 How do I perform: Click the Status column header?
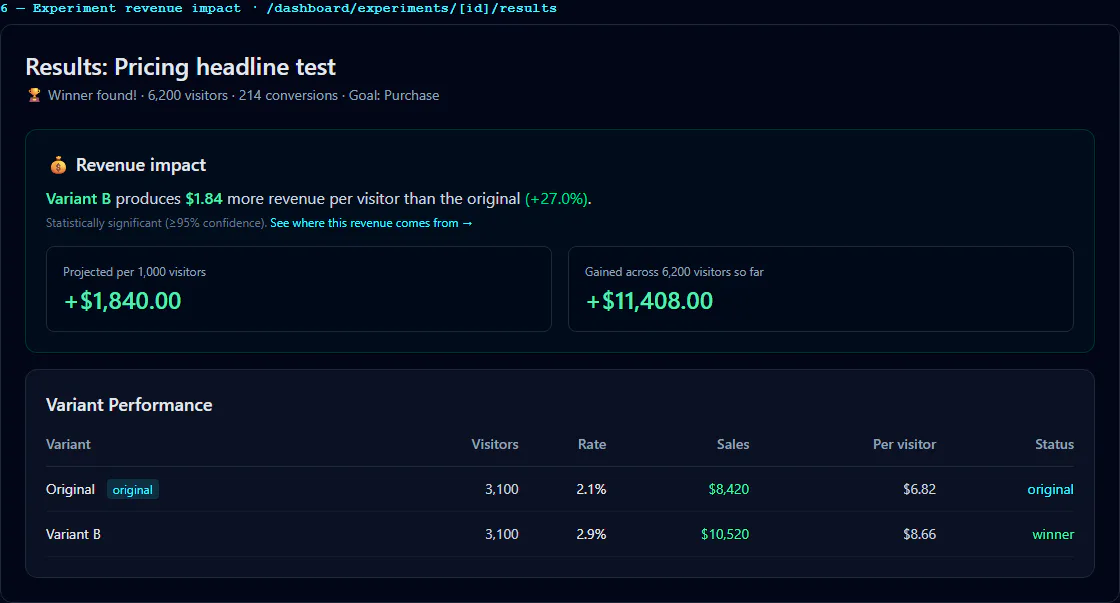(1054, 444)
